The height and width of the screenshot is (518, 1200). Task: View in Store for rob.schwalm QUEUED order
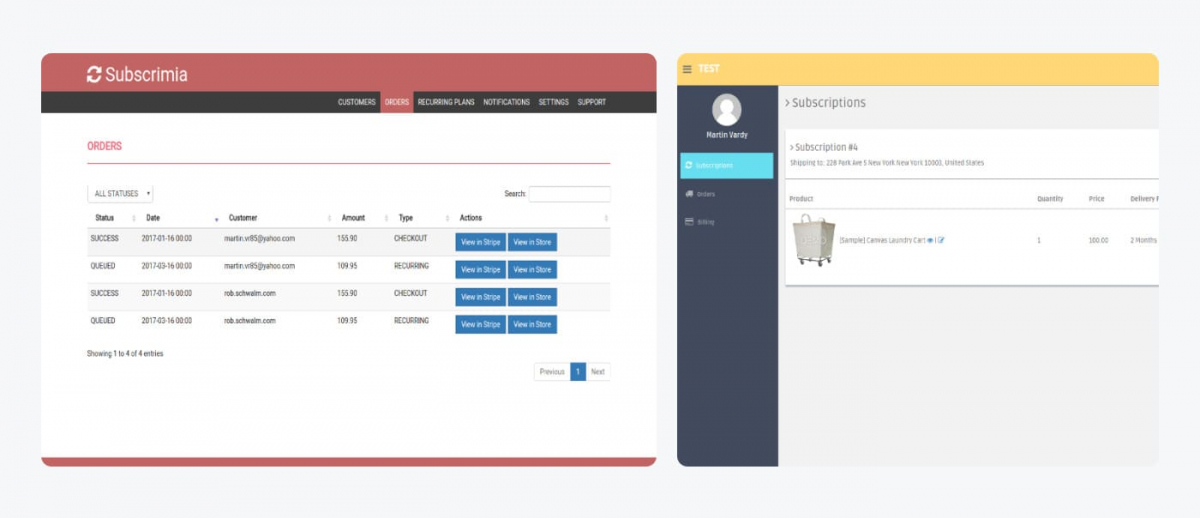[x=532, y=324]
